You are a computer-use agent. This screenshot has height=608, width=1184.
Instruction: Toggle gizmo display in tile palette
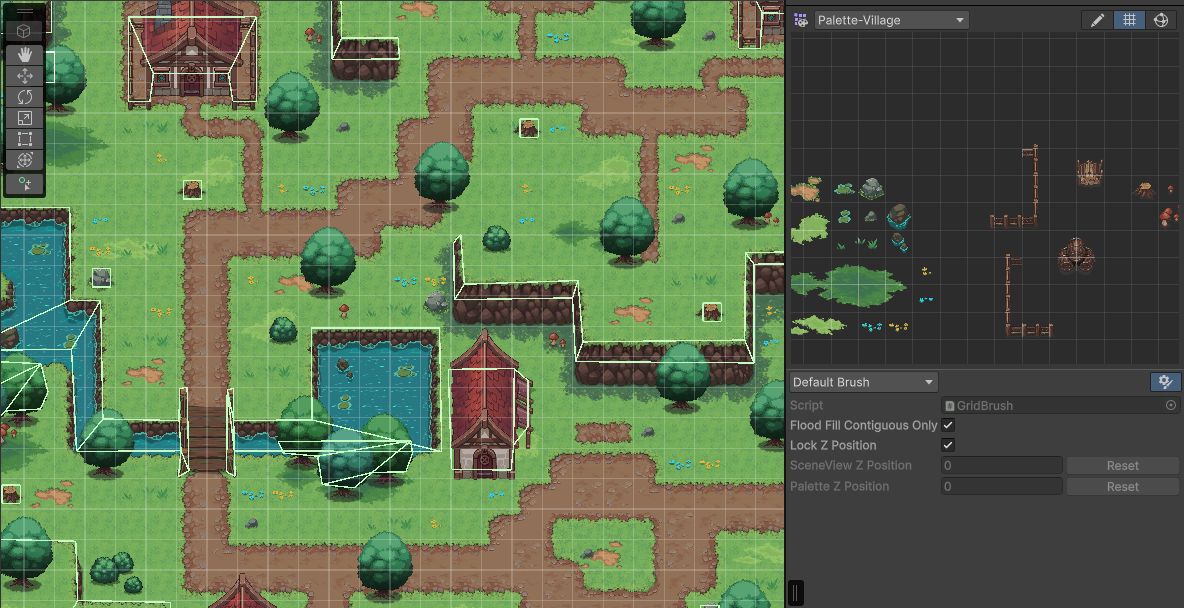pos(1161,20)
